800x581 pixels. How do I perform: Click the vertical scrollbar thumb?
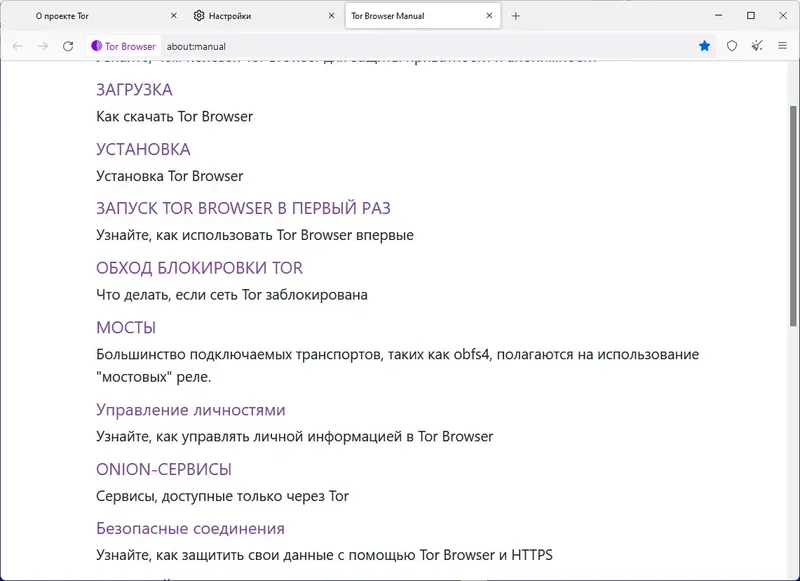[793, 216]
